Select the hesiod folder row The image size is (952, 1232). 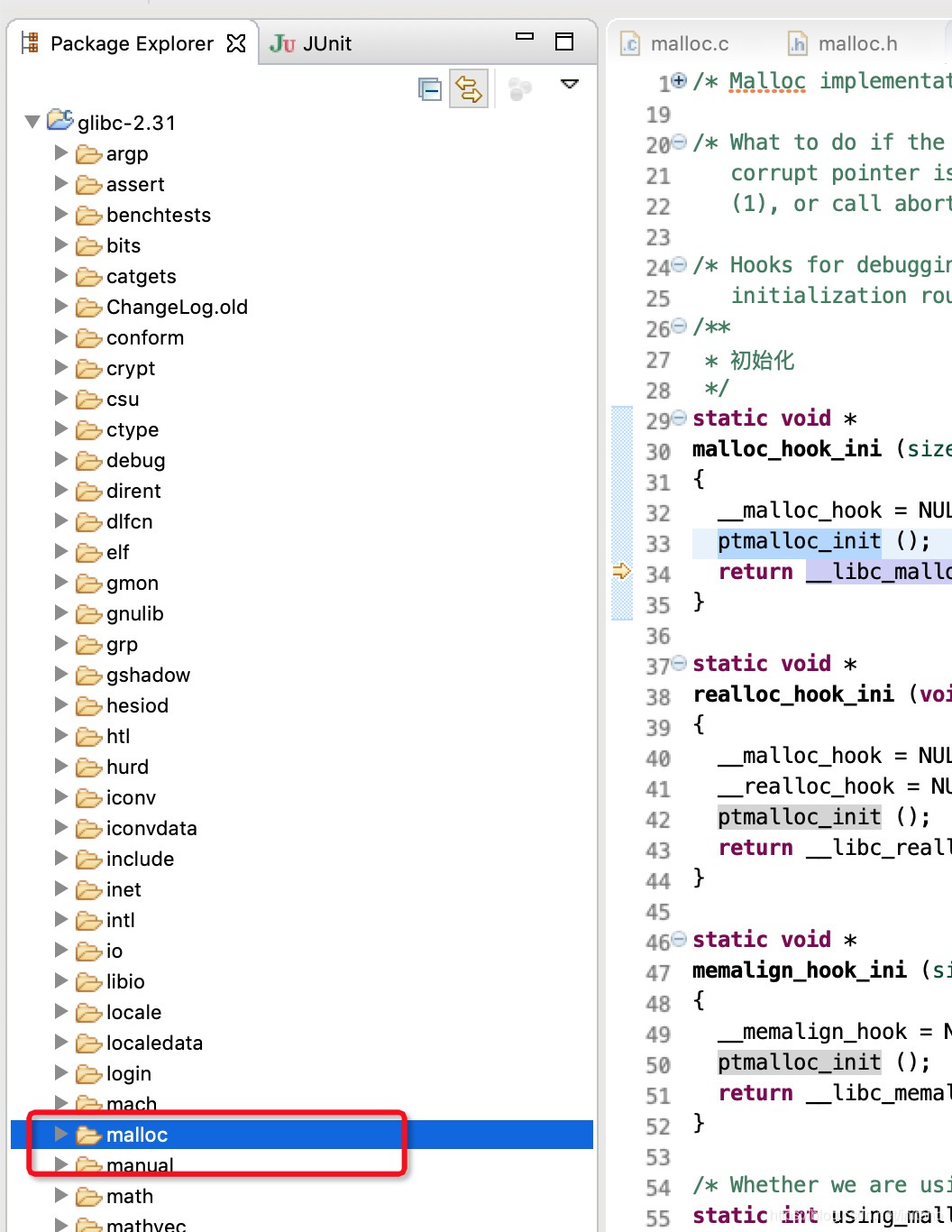coord(302,705)
